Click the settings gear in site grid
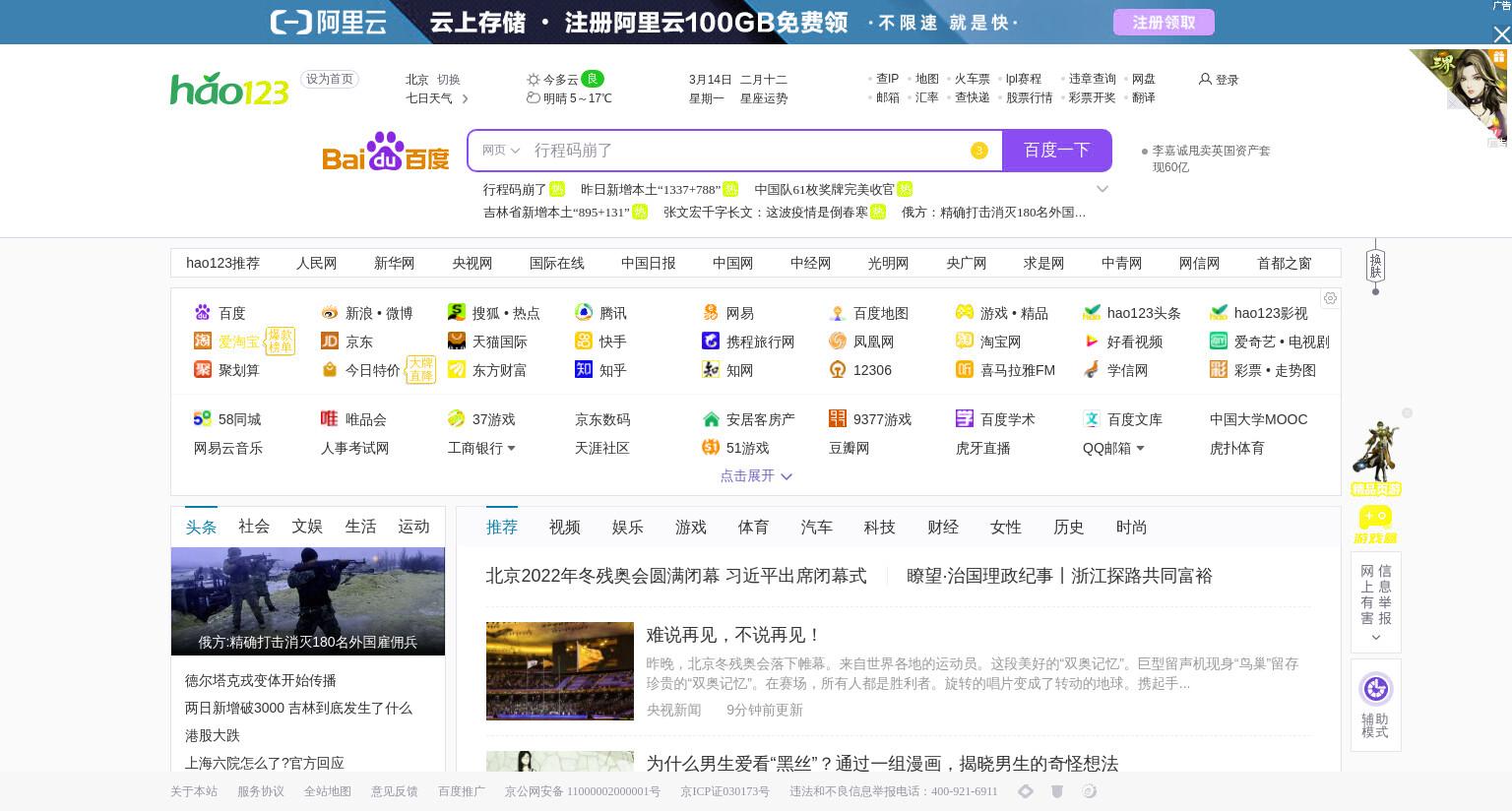This screenshot has width=1512, height=811. click(x=1330, y=298)
